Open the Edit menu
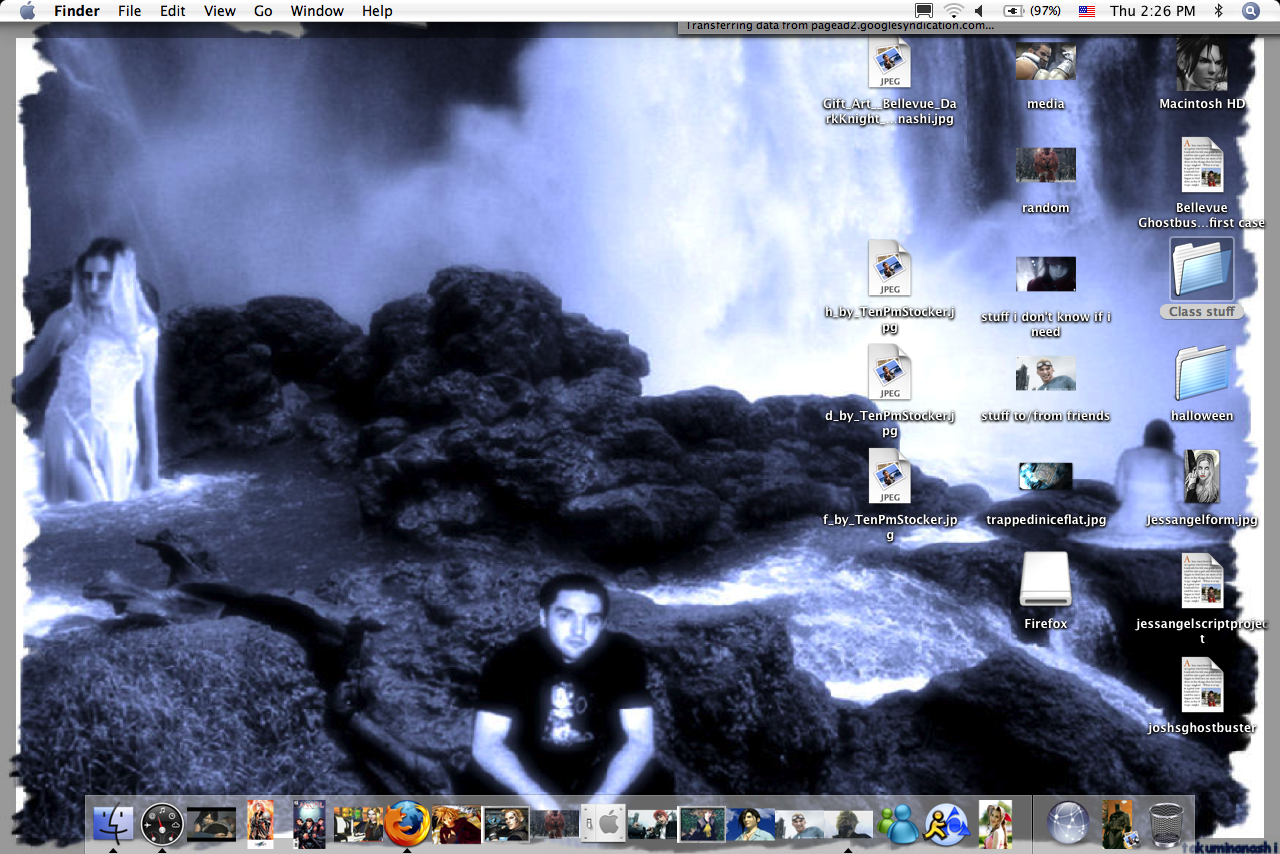1280x854 pixels. point(173,11)
